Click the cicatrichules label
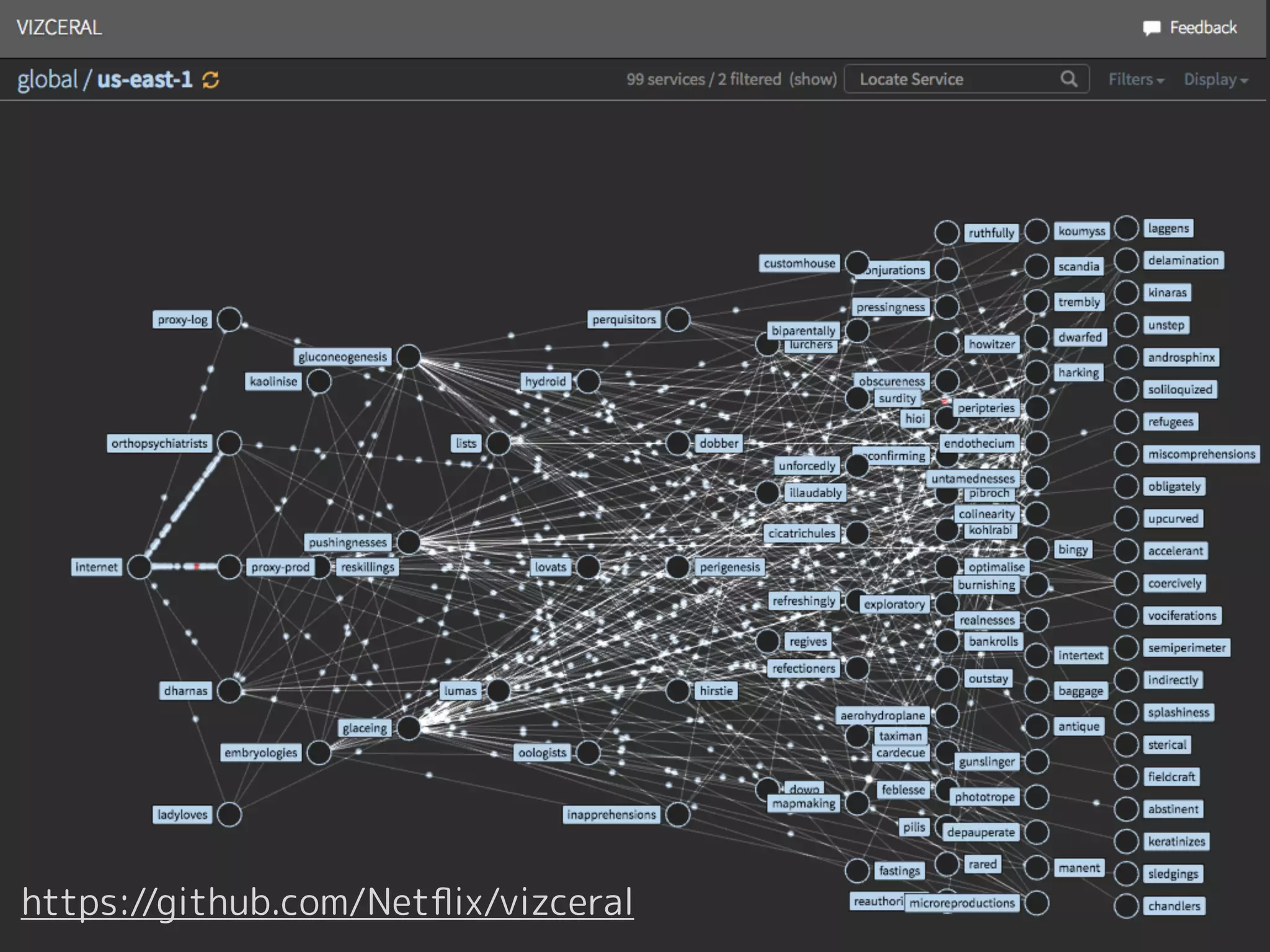 802,533
